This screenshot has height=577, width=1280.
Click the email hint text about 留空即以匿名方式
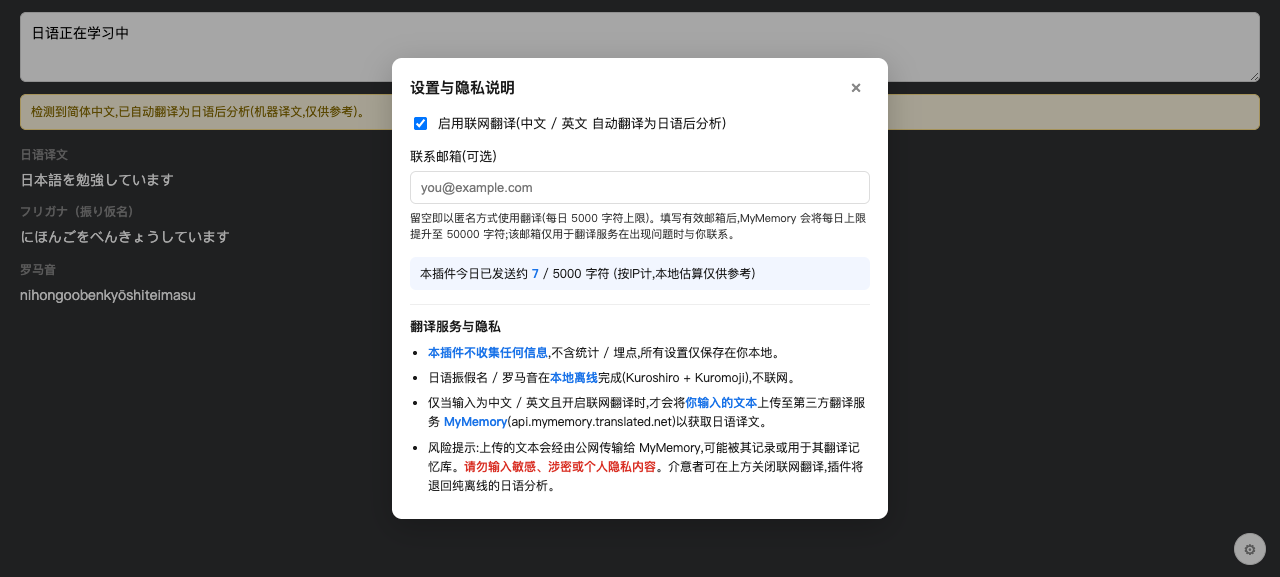(x=638, y=226)
